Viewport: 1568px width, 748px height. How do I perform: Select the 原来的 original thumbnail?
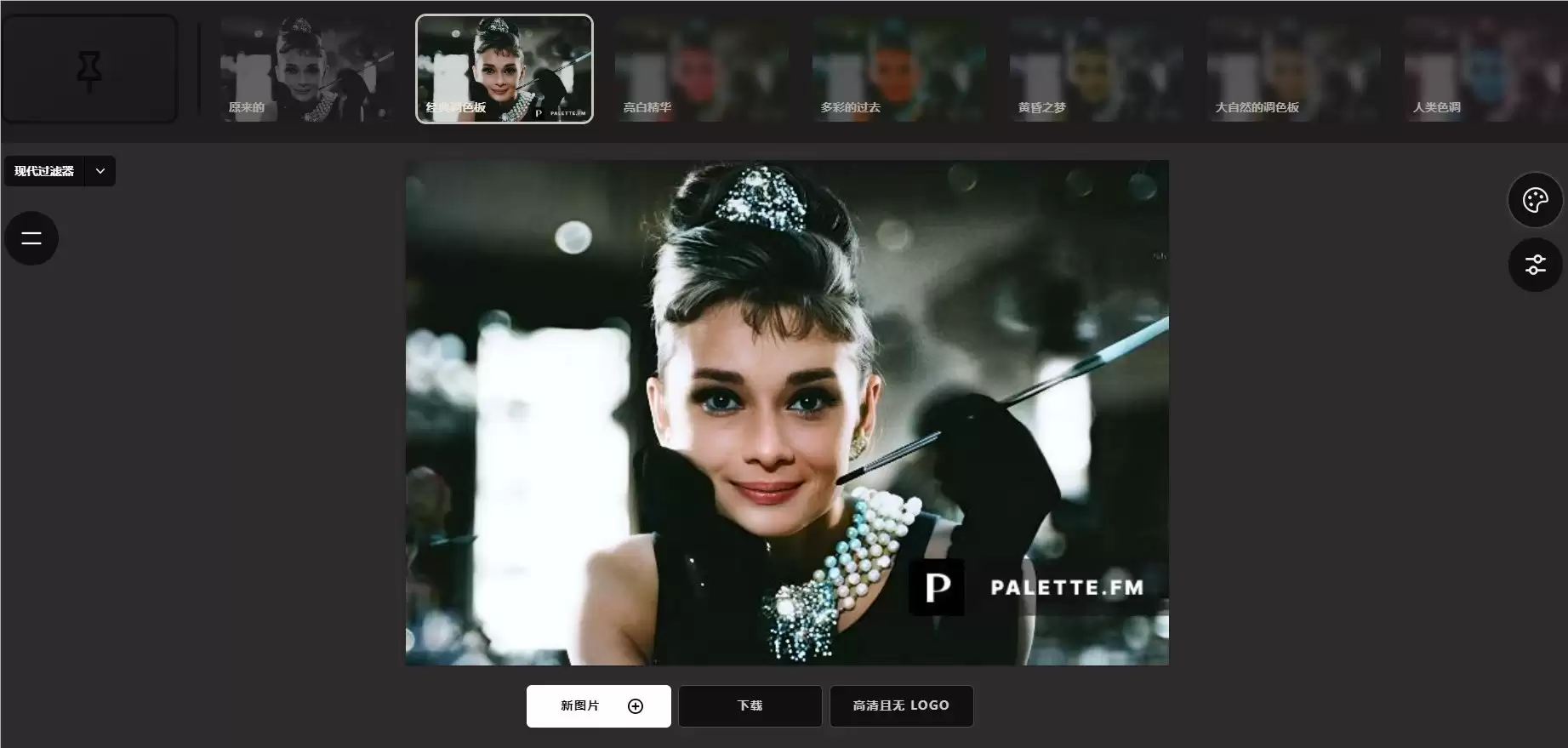(307, 69)
